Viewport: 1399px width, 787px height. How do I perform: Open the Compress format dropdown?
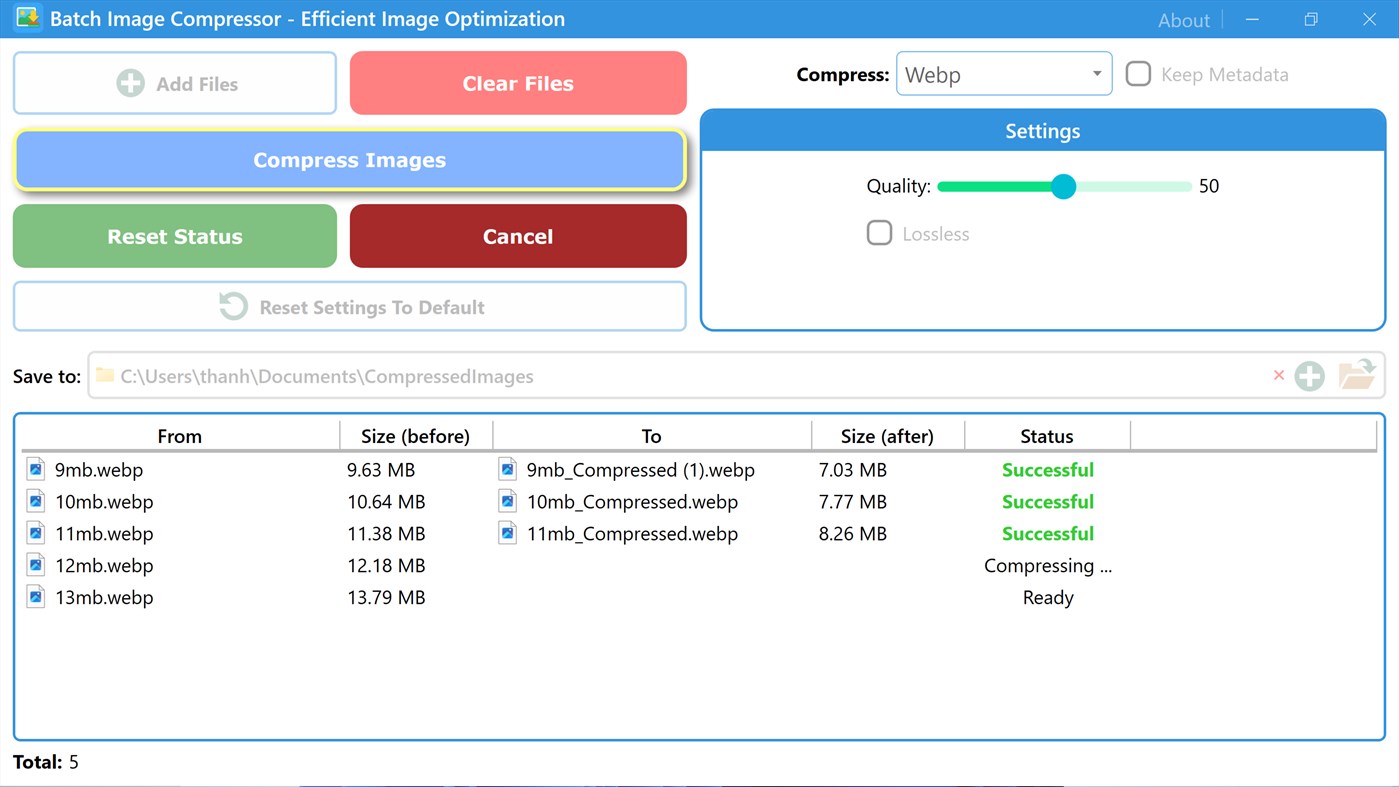[x=1004, y=74]
